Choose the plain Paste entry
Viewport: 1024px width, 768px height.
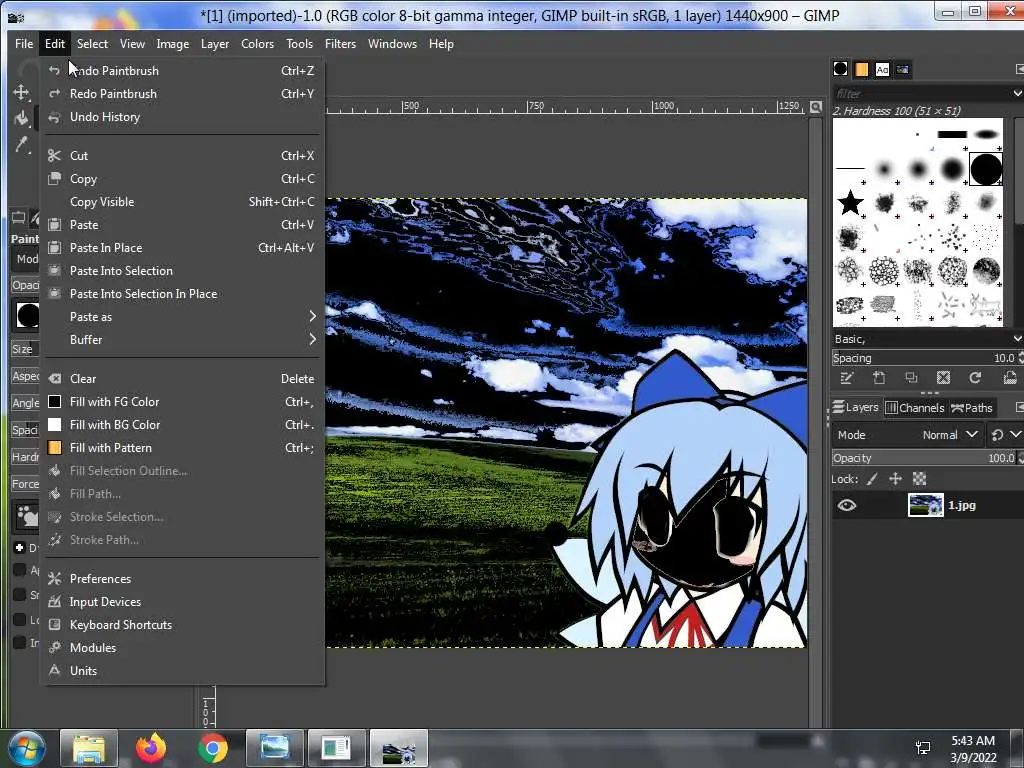183,225
